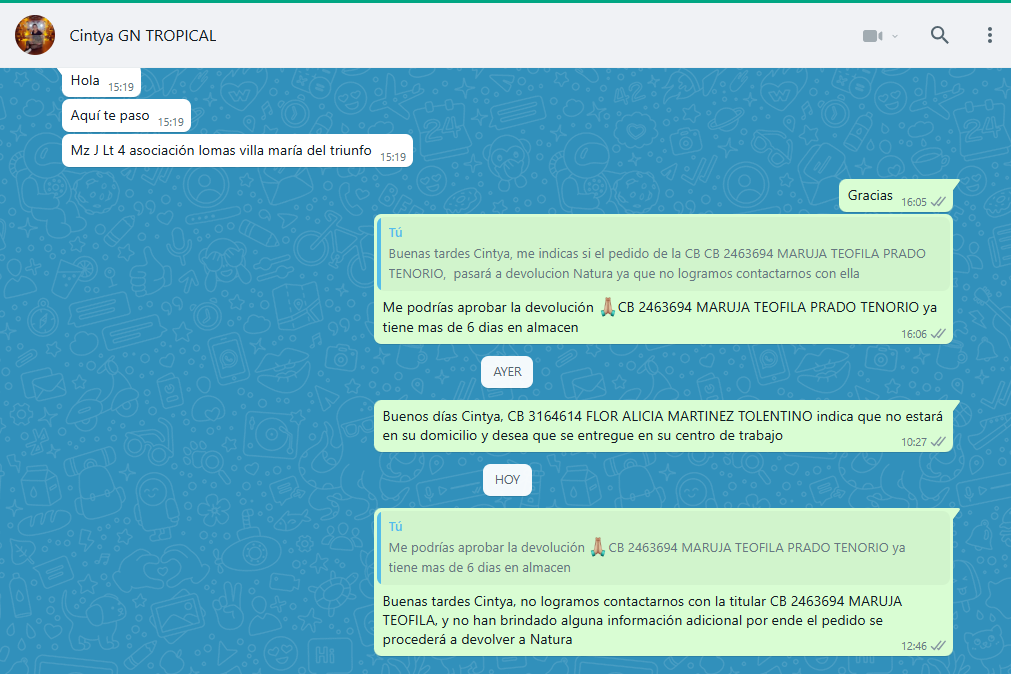Screen dimensions: 1011x674
Task: Click read ticks on the 10:27 message
Action: tap(938, 442)
